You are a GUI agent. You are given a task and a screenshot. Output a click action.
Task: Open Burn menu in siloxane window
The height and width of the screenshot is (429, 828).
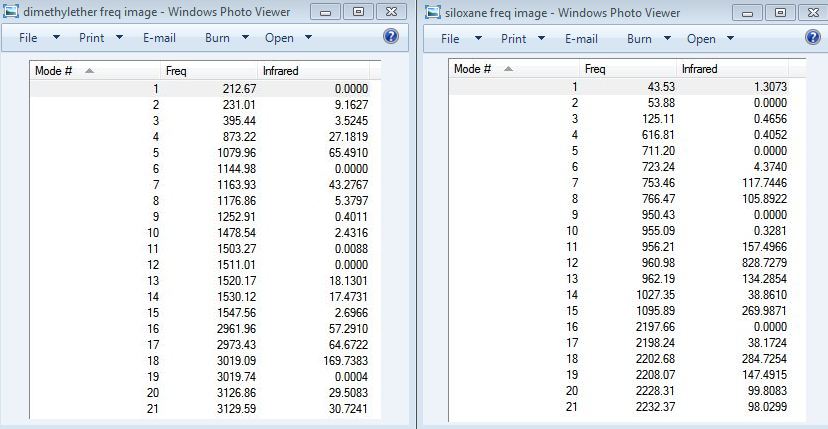pyautogui.click(x=639, y=39)
